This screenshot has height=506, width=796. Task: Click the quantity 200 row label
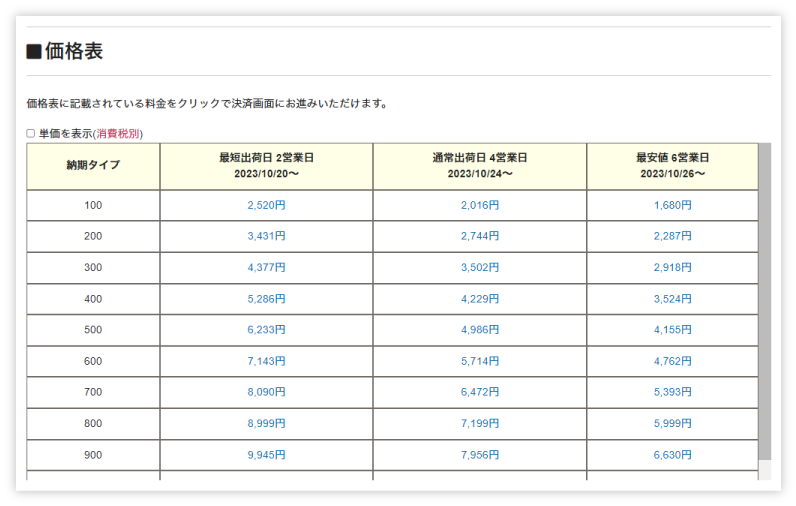click(x=93, y=237)
